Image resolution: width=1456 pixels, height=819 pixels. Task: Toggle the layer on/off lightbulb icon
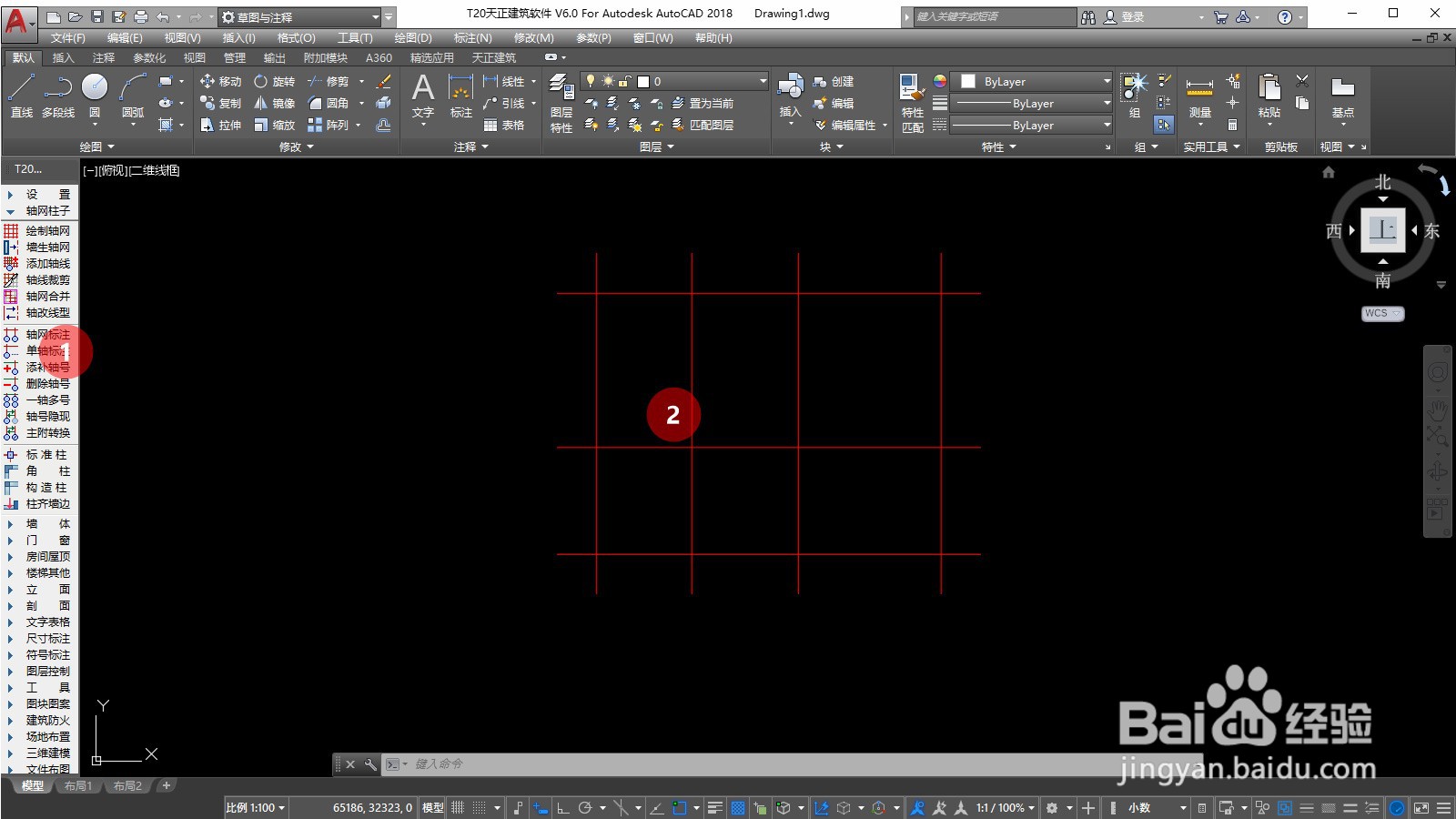tap(591, 81)
